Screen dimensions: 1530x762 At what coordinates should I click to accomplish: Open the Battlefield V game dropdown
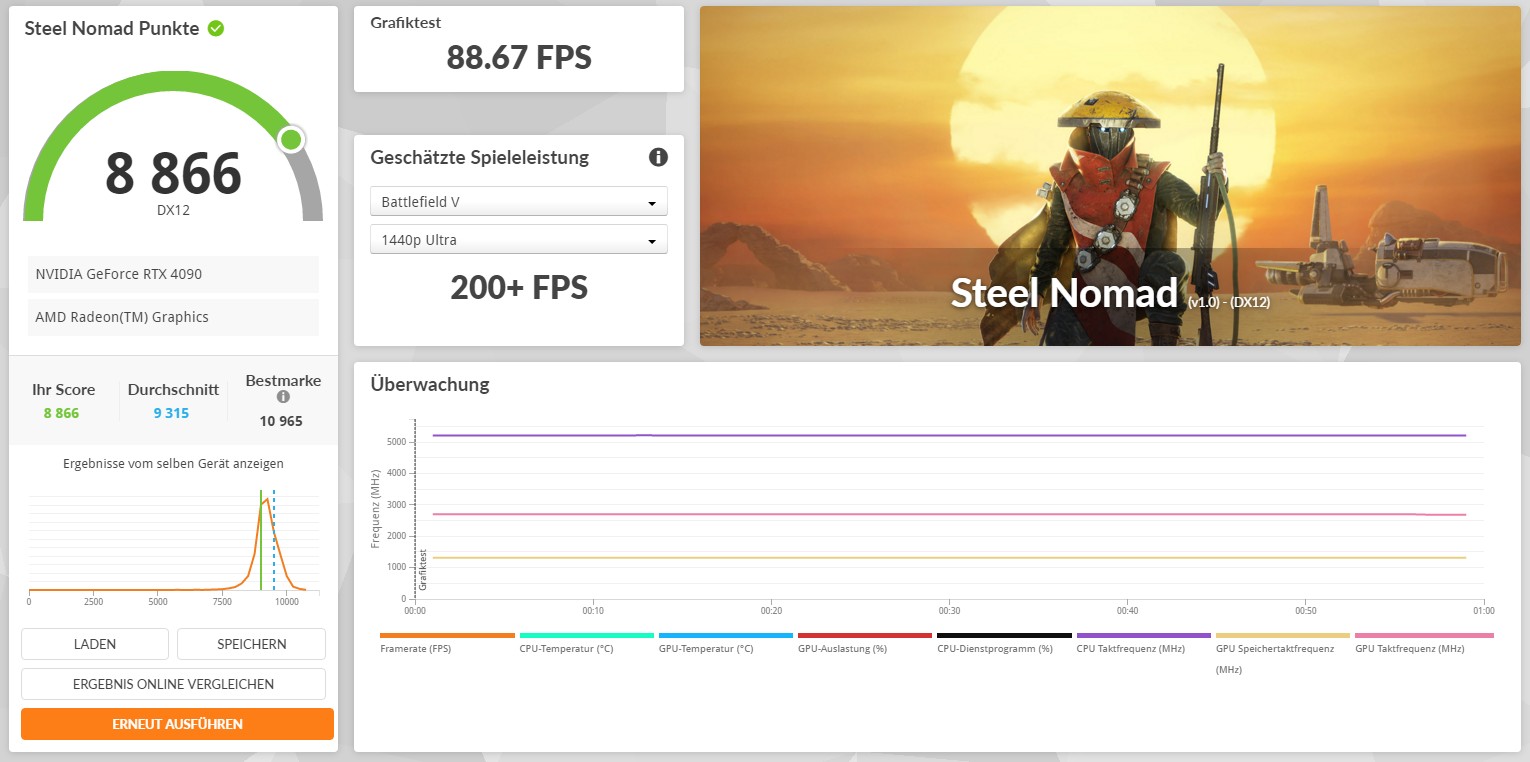click(519, 201)
